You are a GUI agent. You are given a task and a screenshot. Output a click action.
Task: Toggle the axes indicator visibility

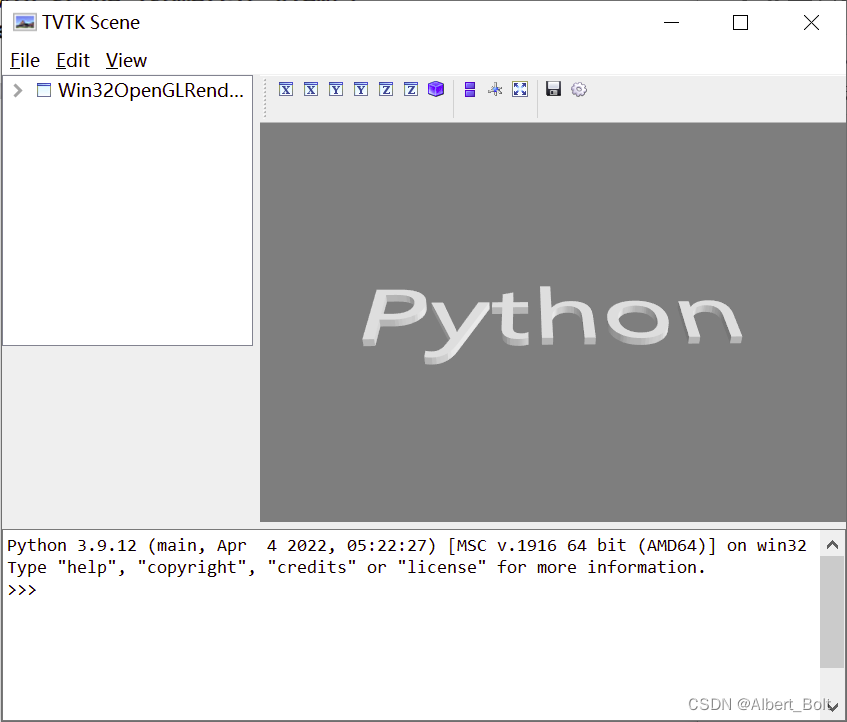[494, 89]
